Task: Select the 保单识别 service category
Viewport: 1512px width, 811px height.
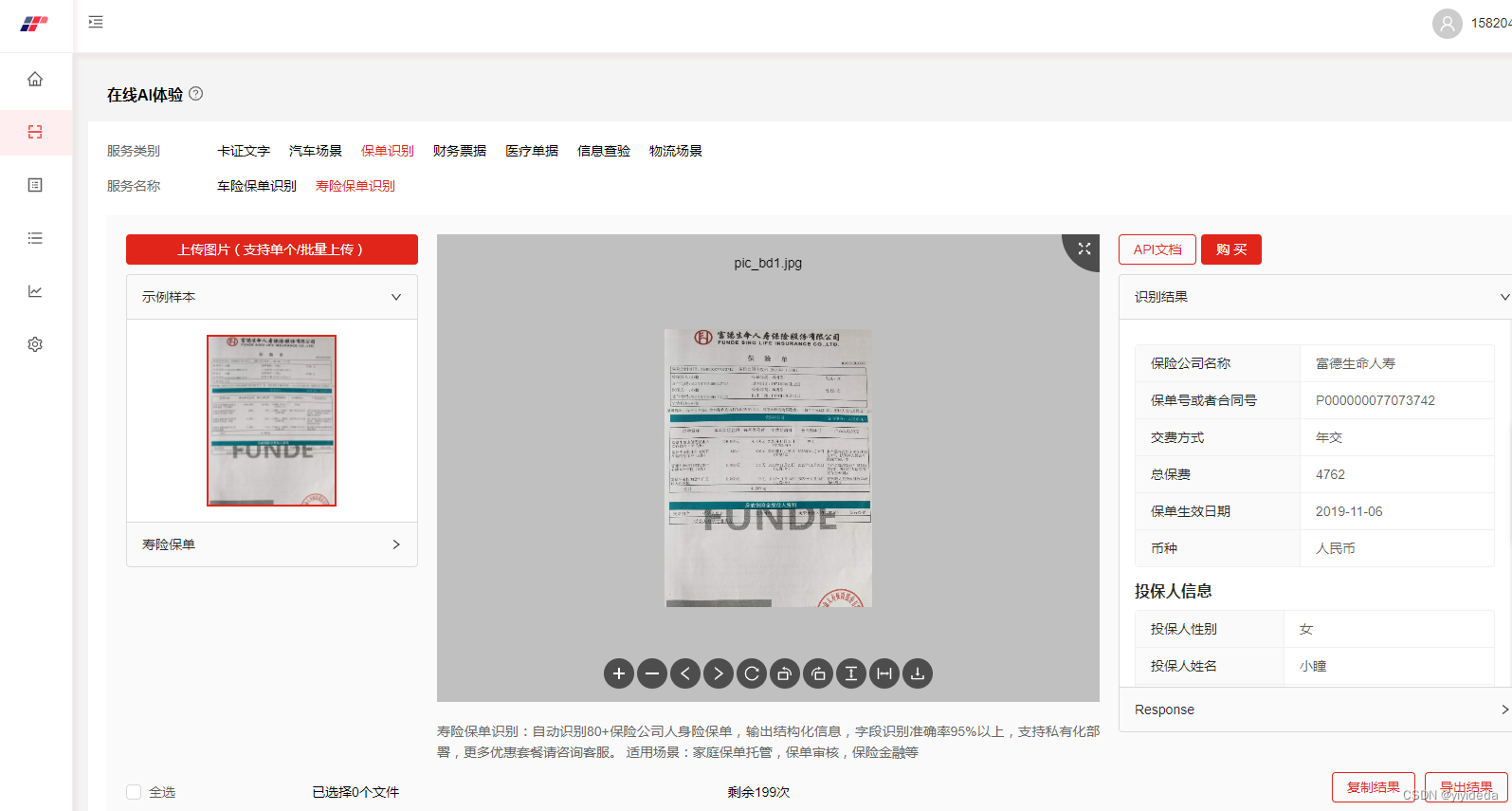Action: tap(388, 151)
